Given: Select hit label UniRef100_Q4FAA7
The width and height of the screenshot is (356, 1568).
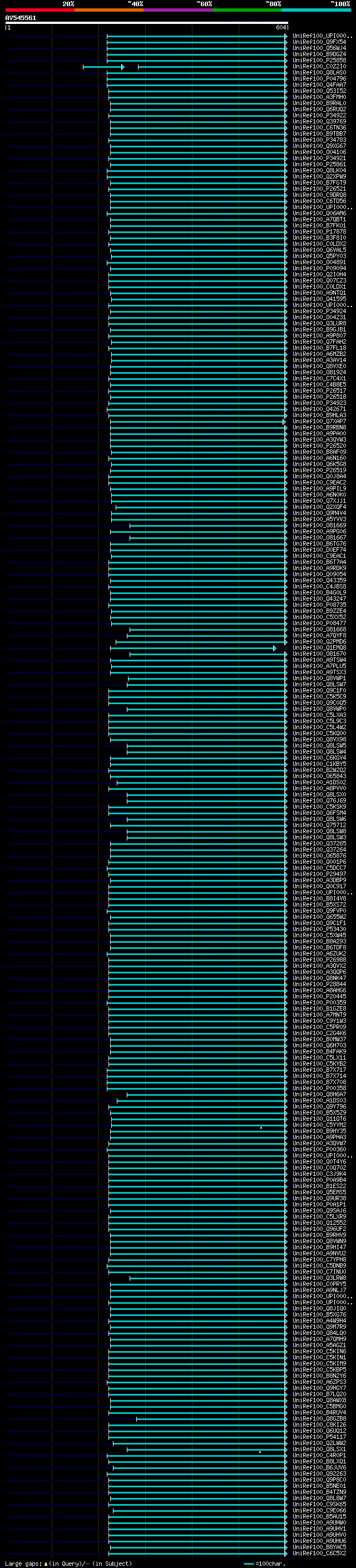Looking at the screenshot, I should click(319, 85).
